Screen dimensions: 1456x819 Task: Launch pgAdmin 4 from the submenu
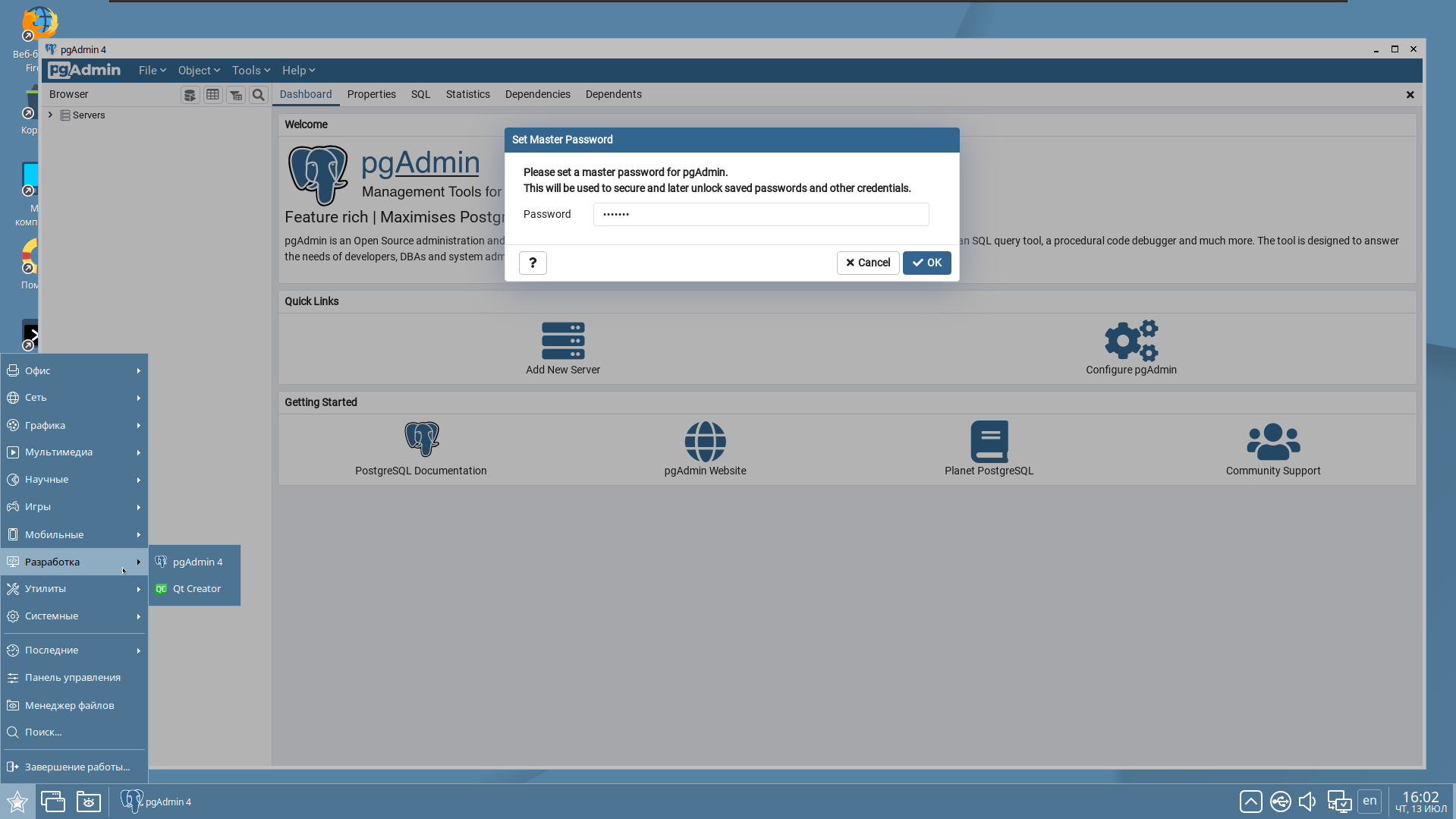pos(195,562)
